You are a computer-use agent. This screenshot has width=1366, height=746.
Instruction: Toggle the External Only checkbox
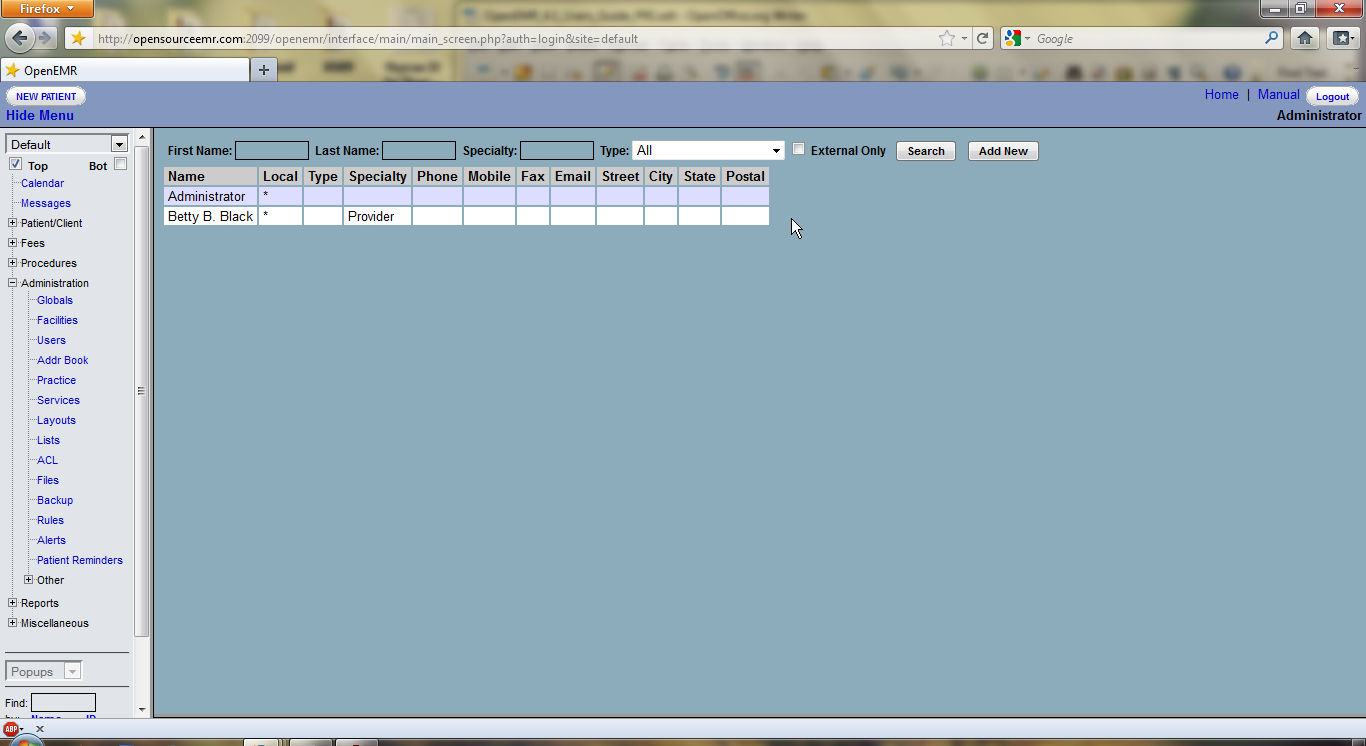(x=798, y=149)
